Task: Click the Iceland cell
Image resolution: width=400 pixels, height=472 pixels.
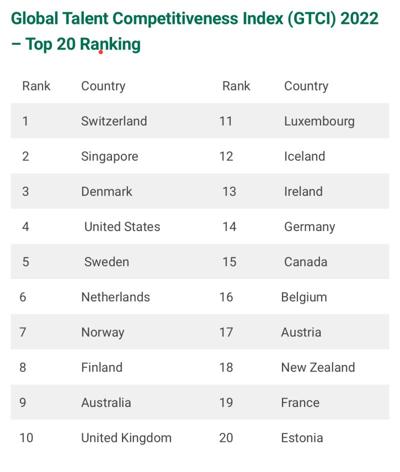Action: tap(305, 156)
